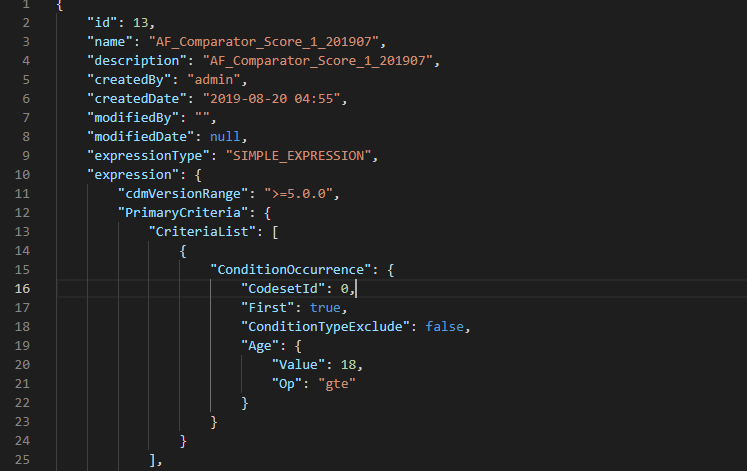
Task: Select line via gutter number 15
Action: [x=22, y=270]
